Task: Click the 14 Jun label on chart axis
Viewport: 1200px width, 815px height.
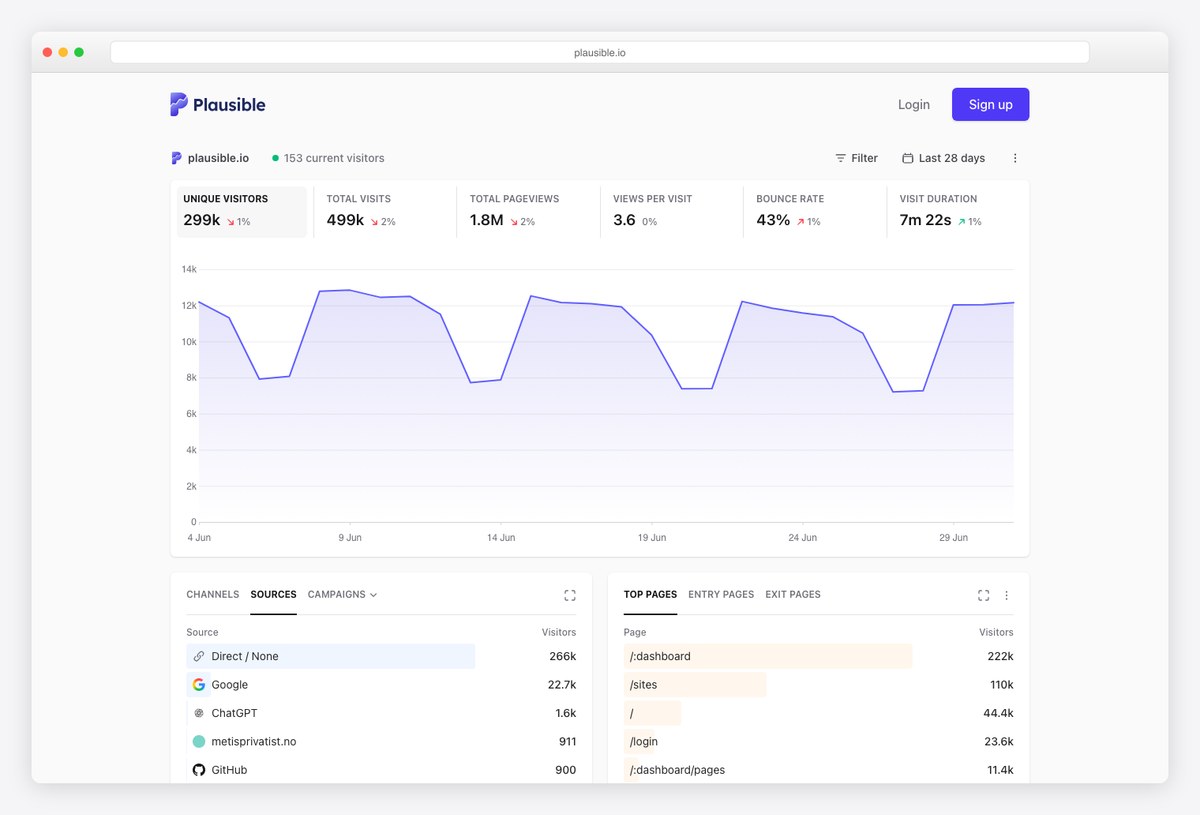Action: (x=501, y=538)
